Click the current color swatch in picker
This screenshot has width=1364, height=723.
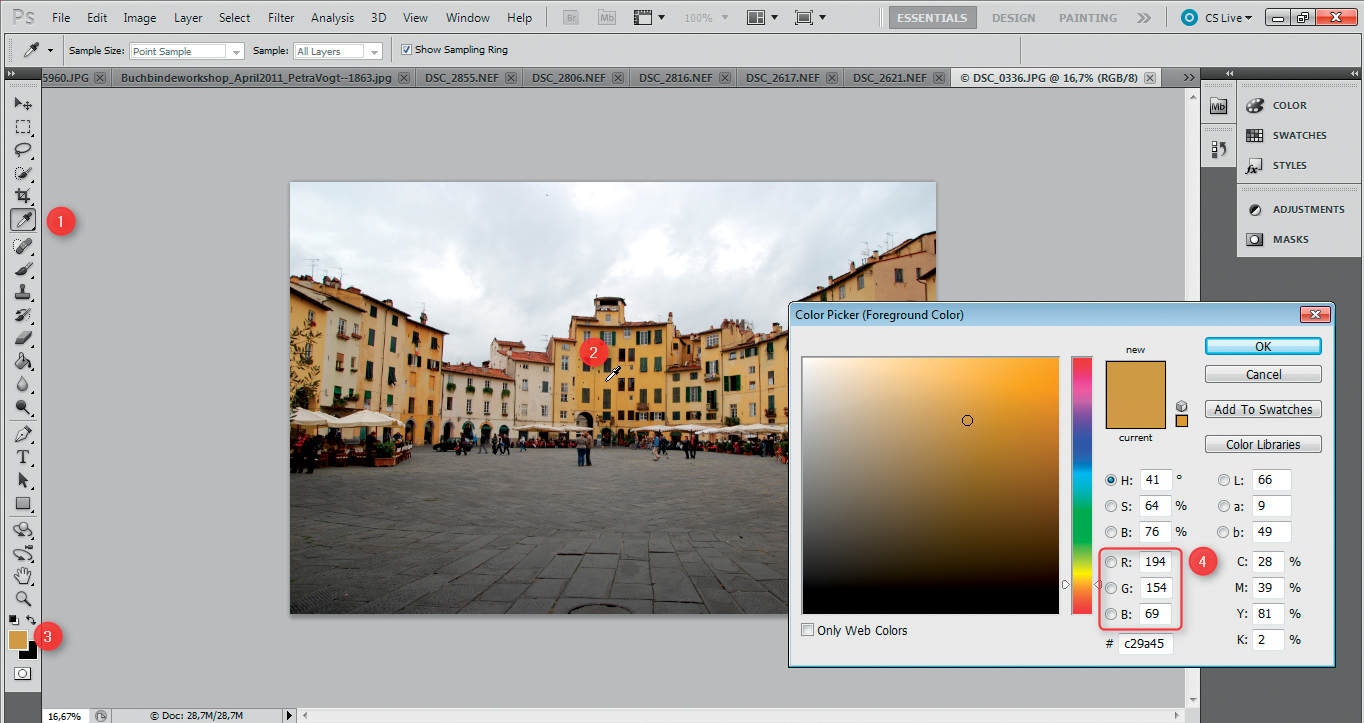[x=1136, y=412]
